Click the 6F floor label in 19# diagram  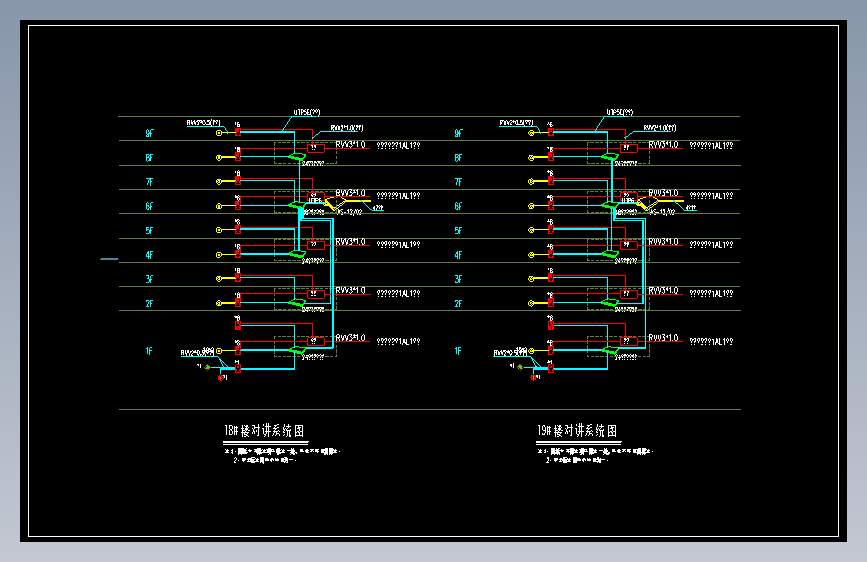458,206
